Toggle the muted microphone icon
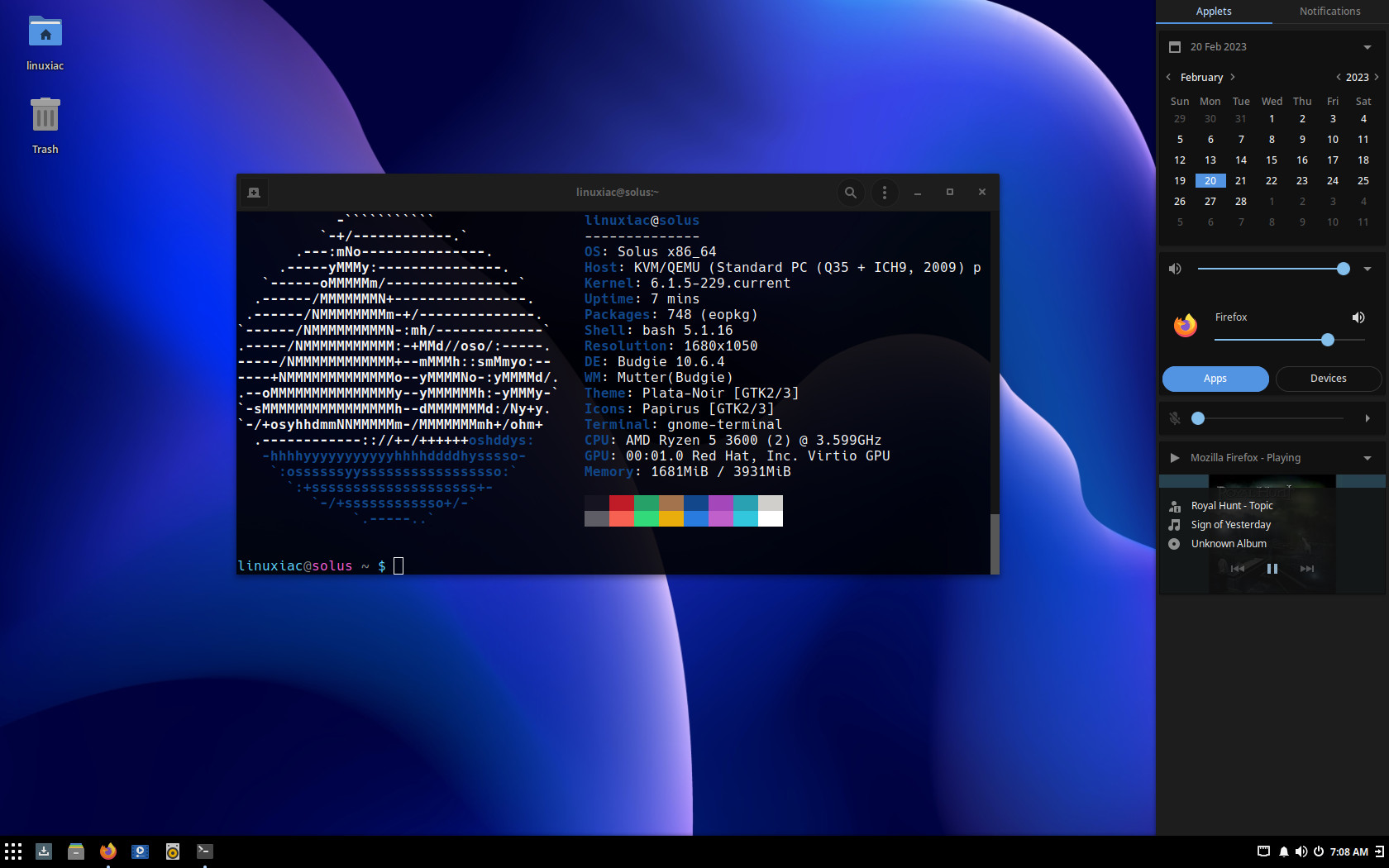The image size is (1389, 868). point(1175,418)
